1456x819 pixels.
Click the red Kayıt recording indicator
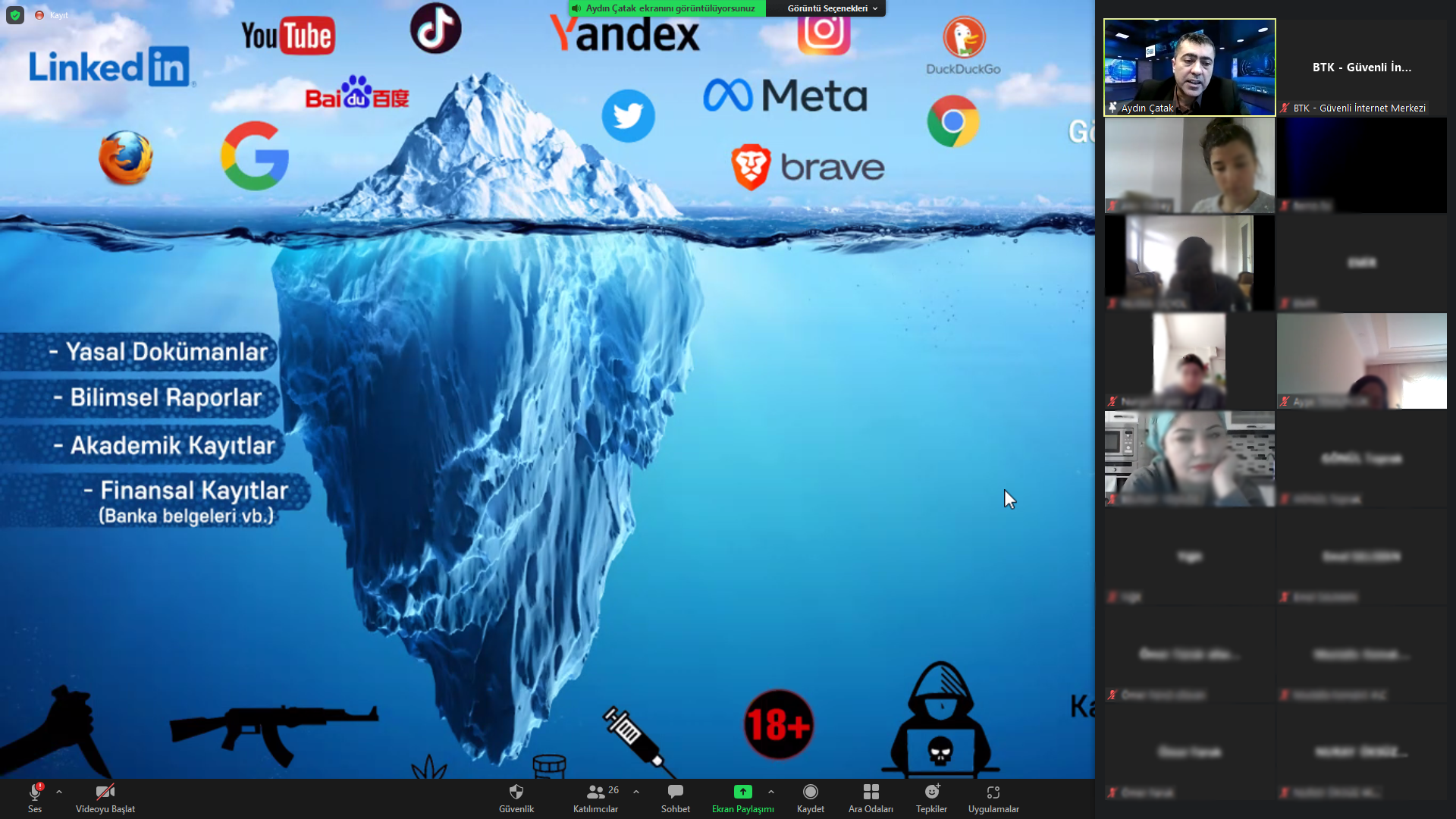coord(52,15)
